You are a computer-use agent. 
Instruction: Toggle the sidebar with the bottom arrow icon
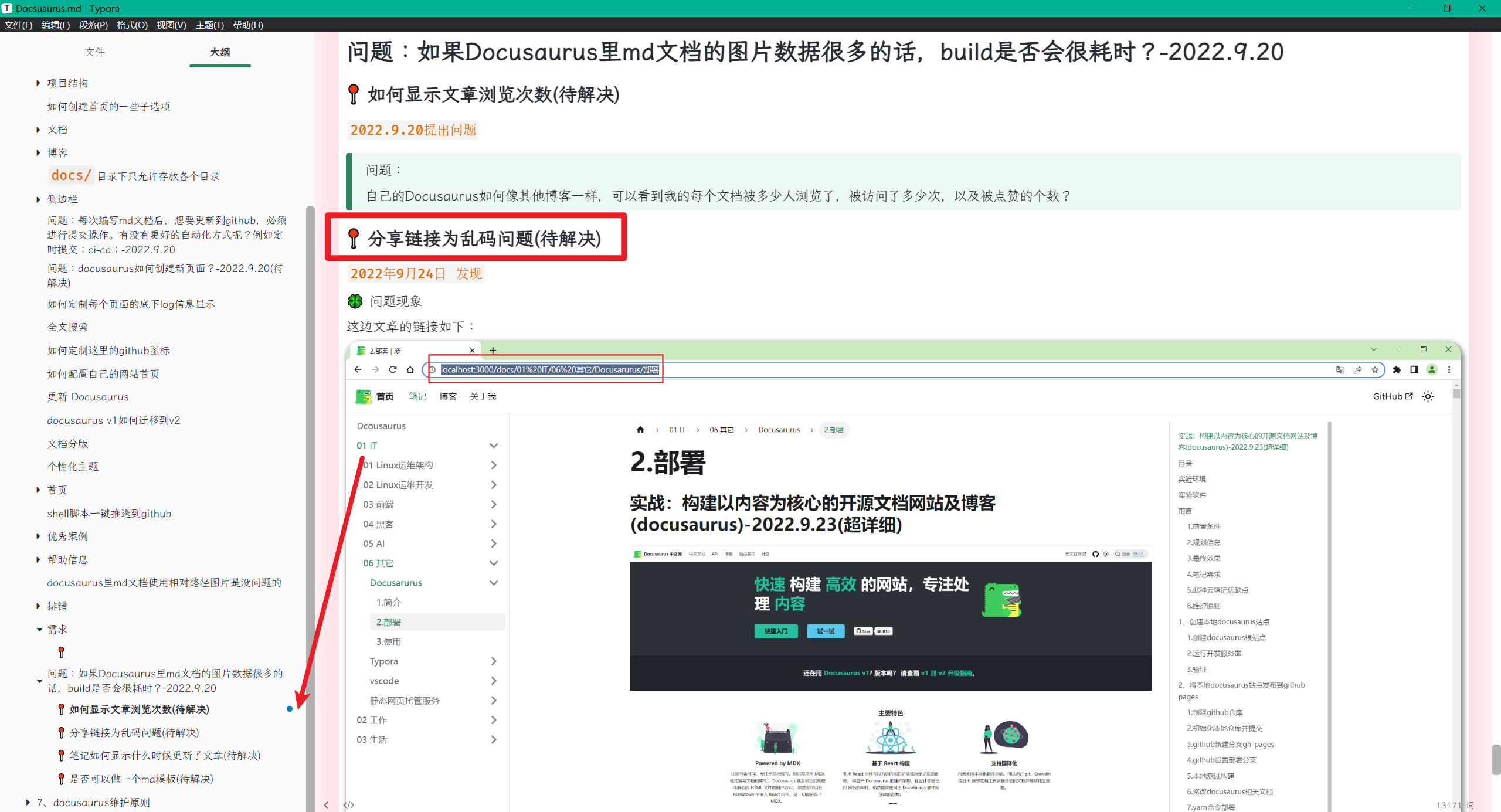click(327, 805)
